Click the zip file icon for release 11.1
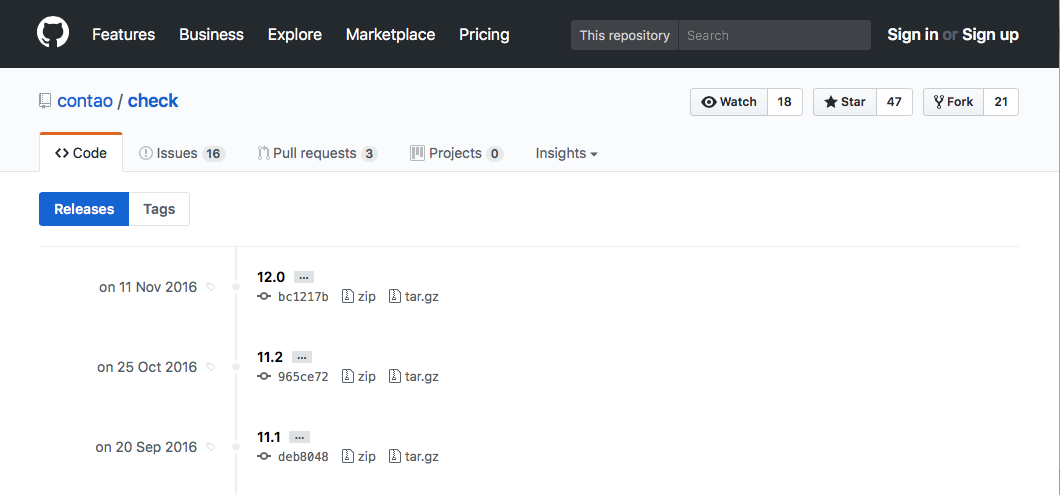The image size is (1060, 495). click(347, 456)
